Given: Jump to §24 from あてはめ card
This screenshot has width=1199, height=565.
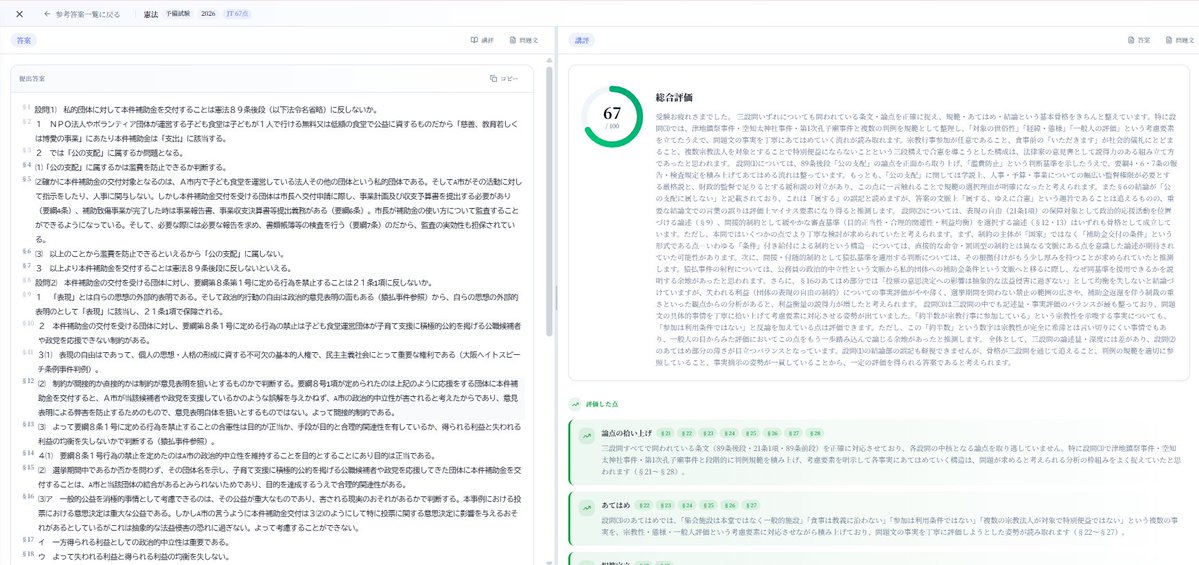Looking at the screenshot, I should (687, 505).
